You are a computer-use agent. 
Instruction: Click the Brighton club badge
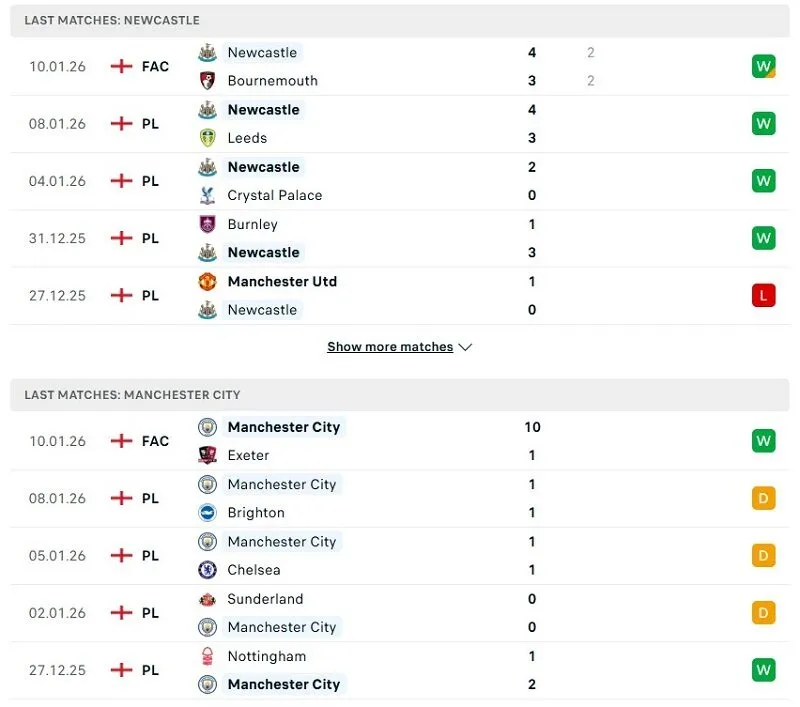tap(207, 513)
